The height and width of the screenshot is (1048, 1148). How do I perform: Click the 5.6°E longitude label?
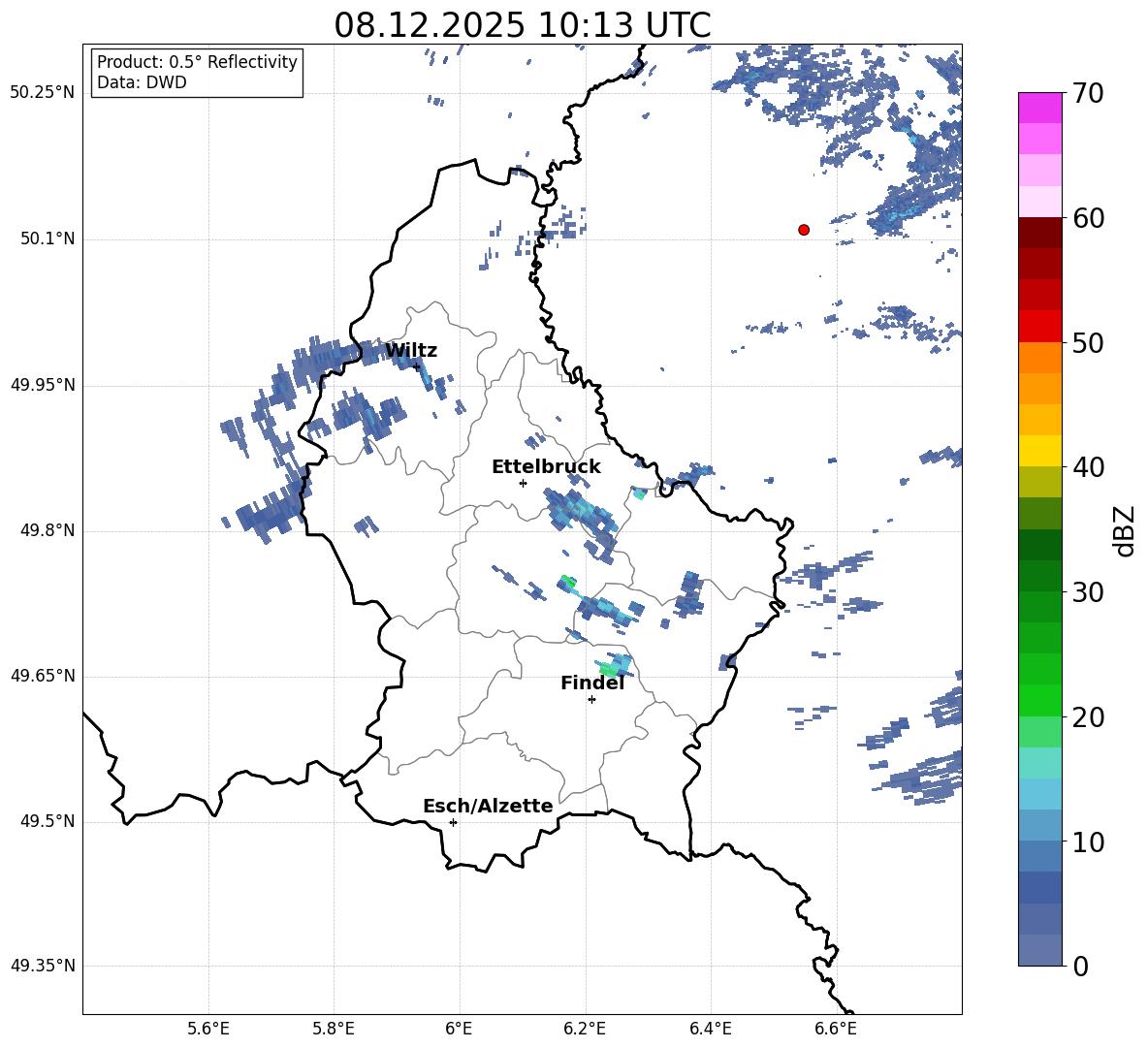pyautogui.click(x=208, y=1029)
